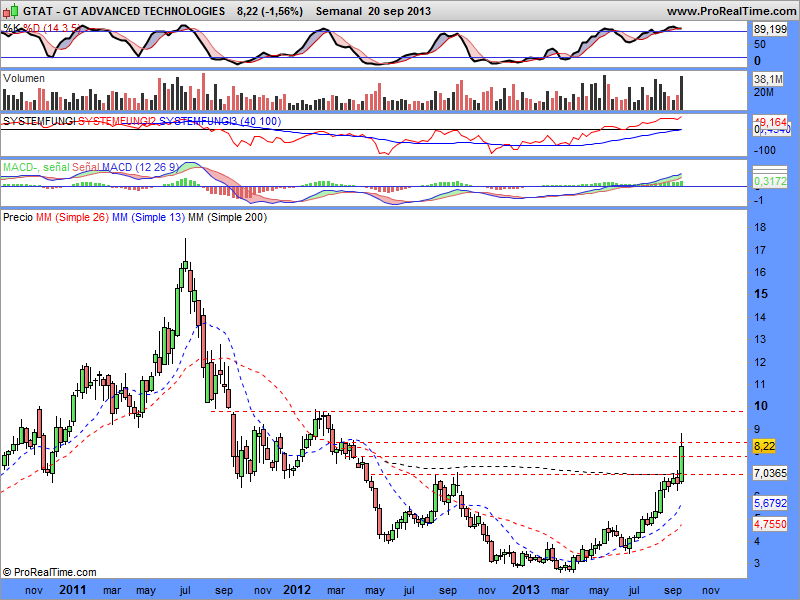This screenshot has height=600, width=800.
Task: Click the %K %D (14 3 5) stochastic label
Action: [42, 28]
